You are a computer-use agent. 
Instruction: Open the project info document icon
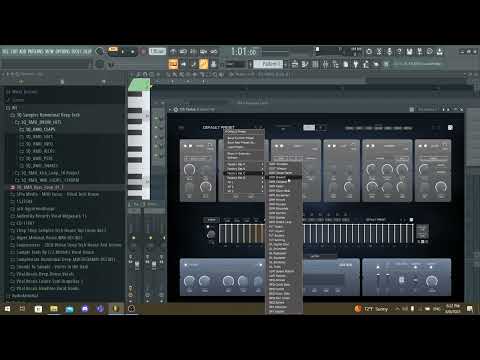346,64
